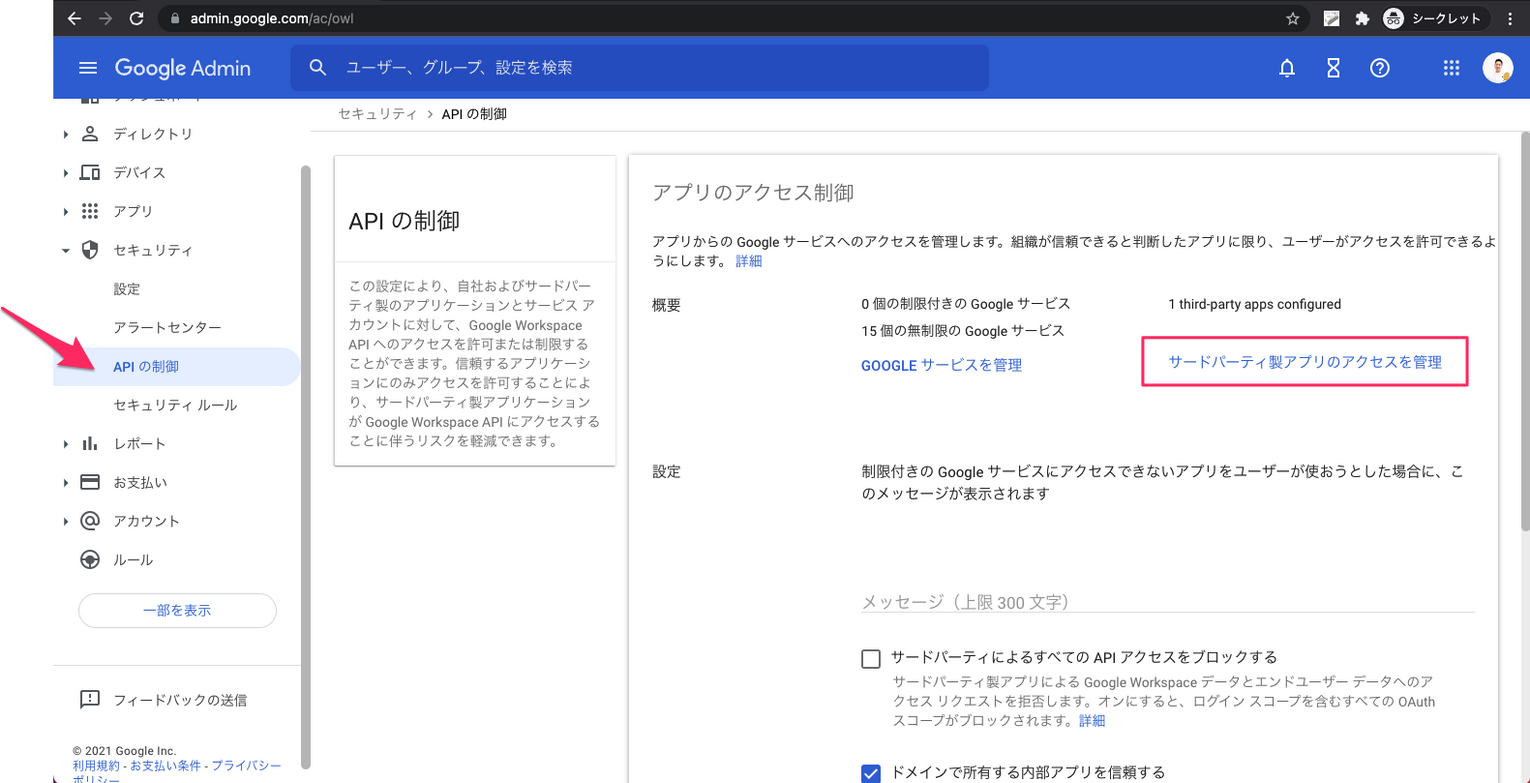Image resolution: width=1530 pixels, height=783 pixels.
Task: Click the アカウント at-sign icon
Action: 90,521
